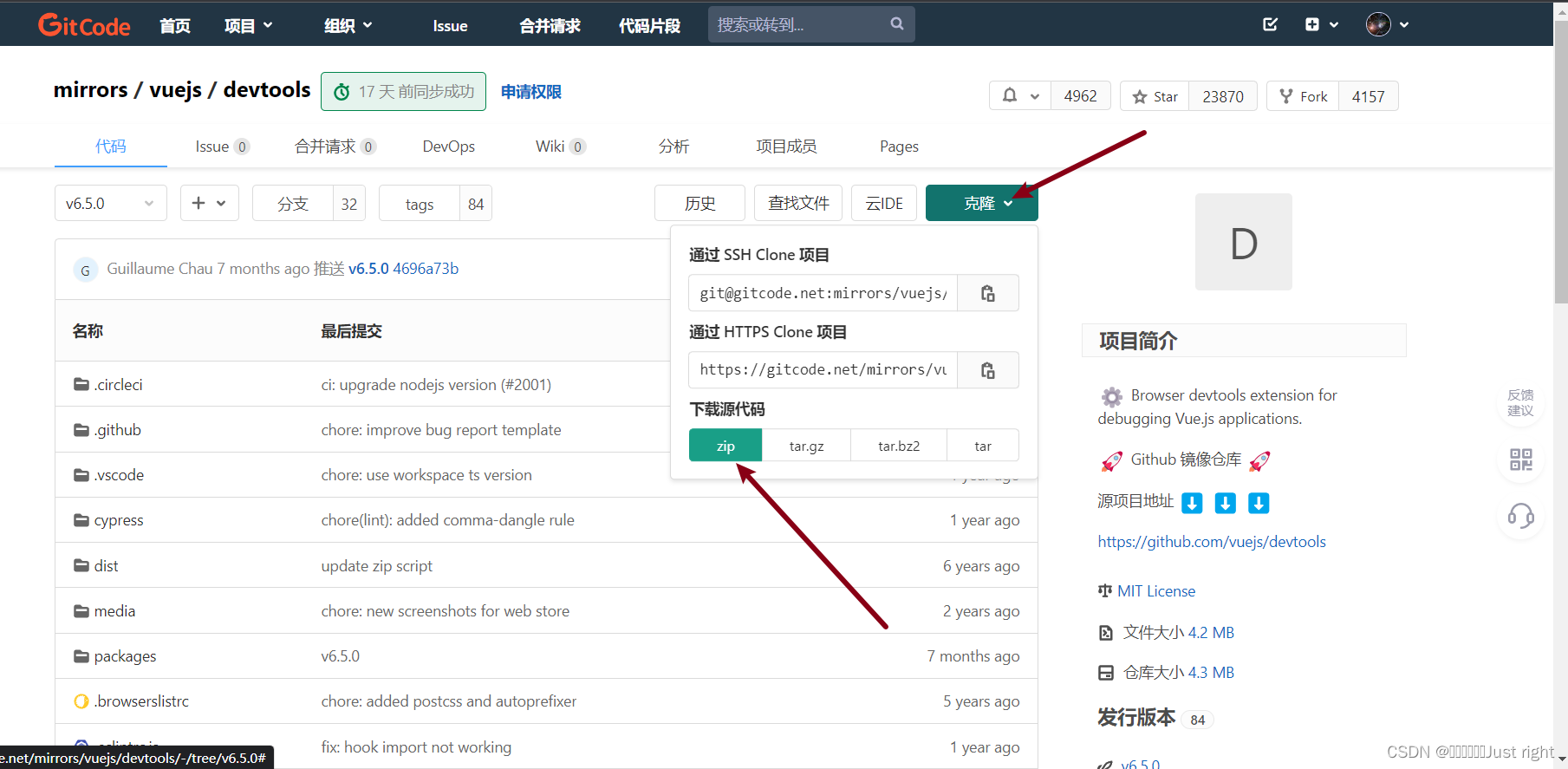
Task: Click the Guillaume Chau author avatar
Action: coord(85,270)
